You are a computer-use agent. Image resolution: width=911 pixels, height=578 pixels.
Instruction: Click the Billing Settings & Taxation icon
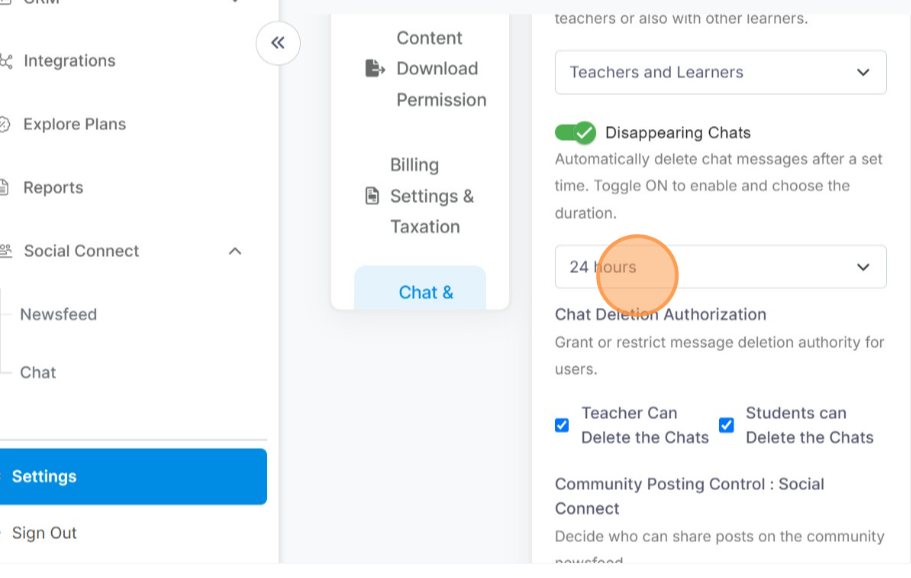pyautogui.click(x=373, y=196)
